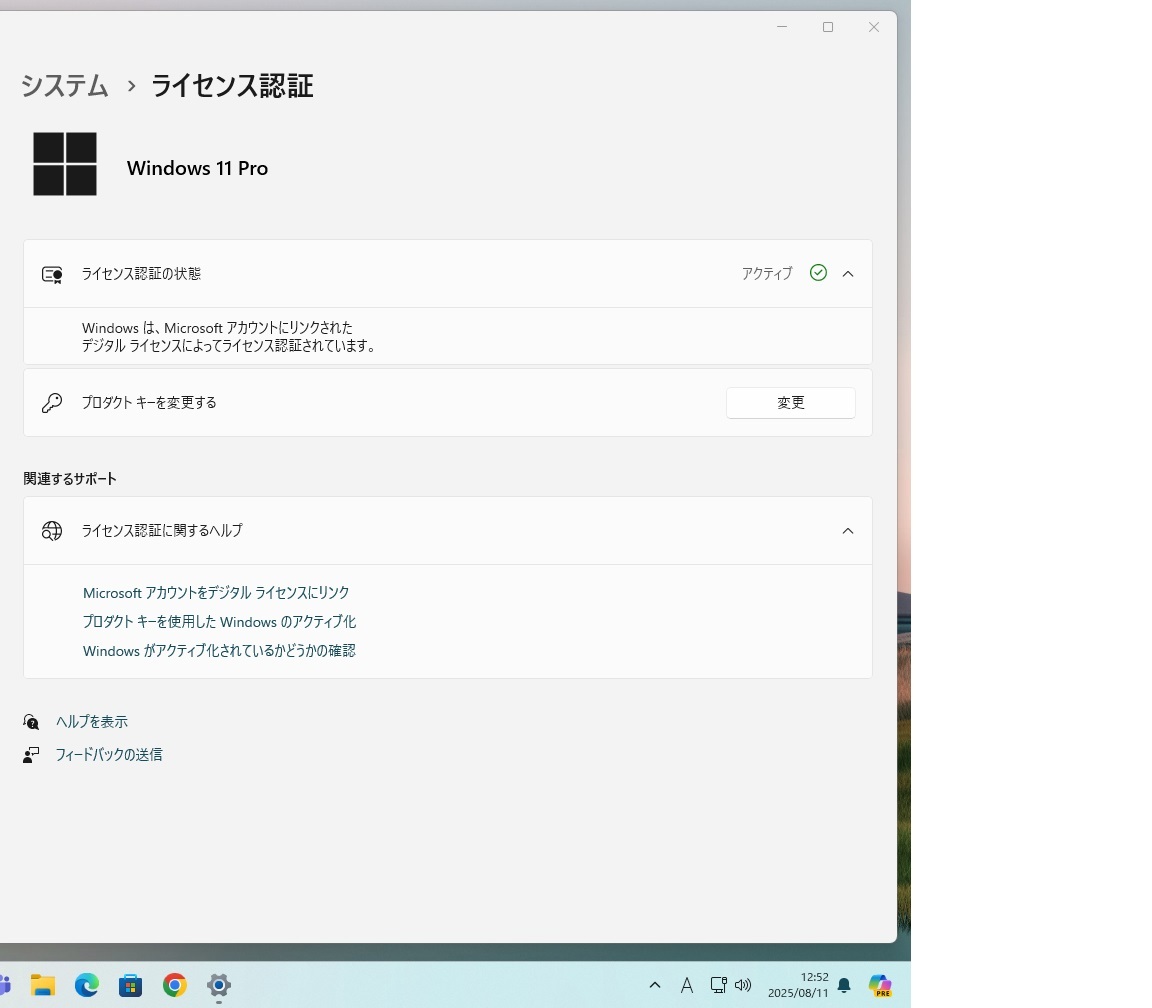
Task: Launch Google Chrome from the taskbar
Action: pyautogui.click(x=175, y=984)
